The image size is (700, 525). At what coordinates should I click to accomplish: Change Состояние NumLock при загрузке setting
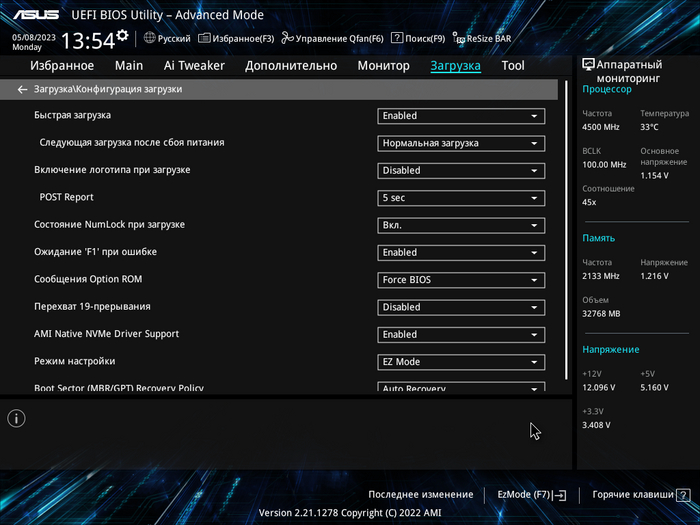point(460,225)
